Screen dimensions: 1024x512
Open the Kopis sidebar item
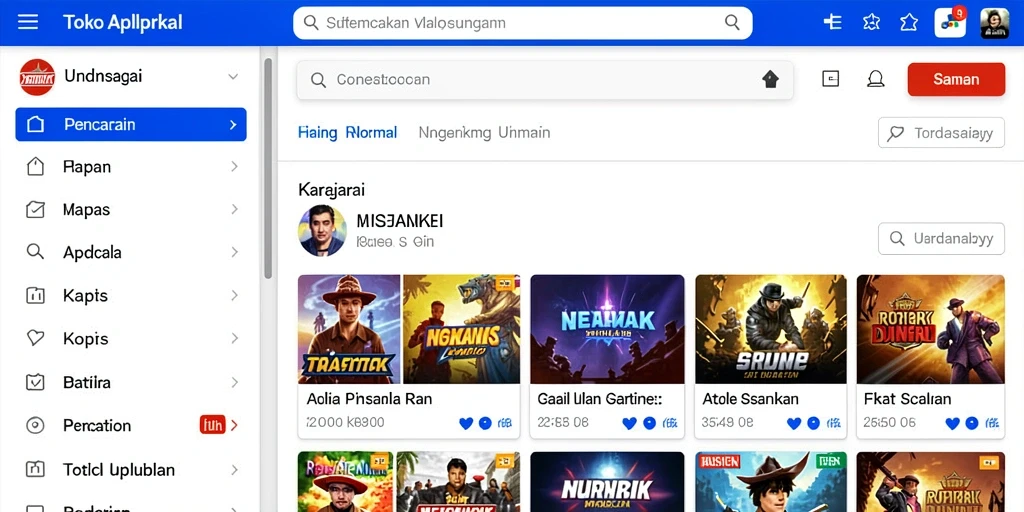point(131,338)
